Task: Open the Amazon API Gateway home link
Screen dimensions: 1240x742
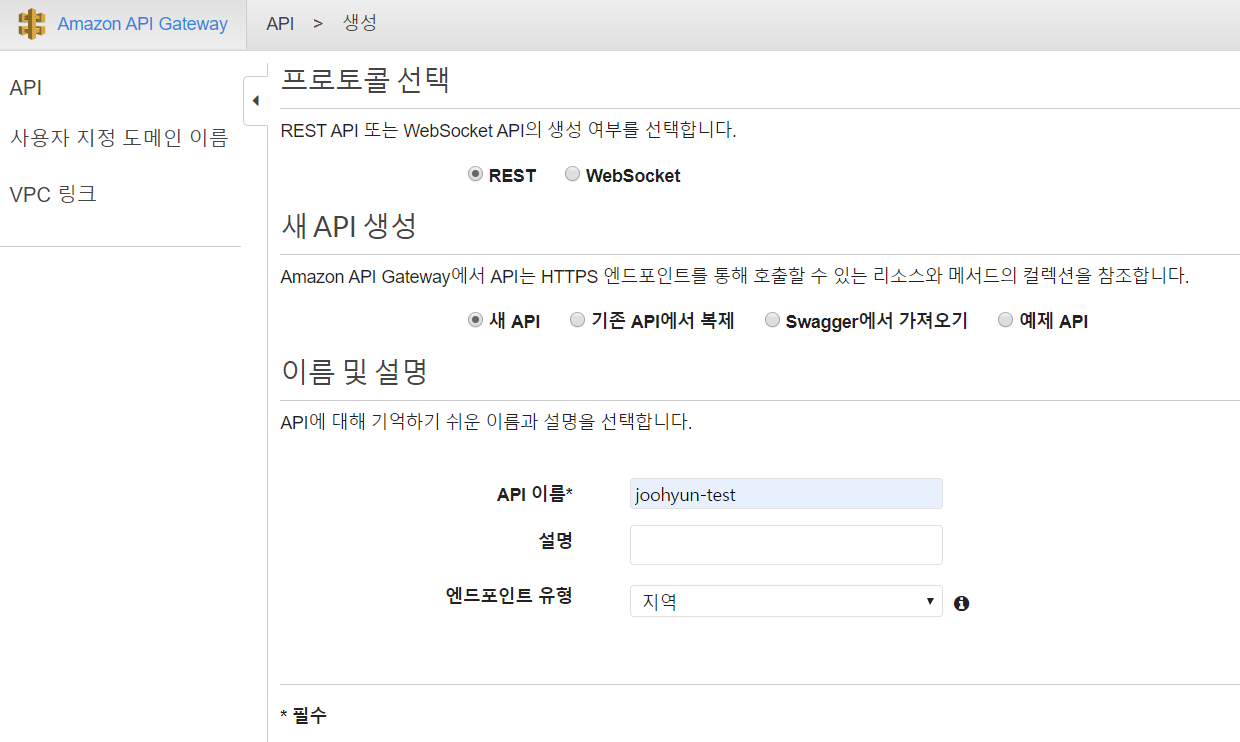Action: [x=142, y=24]
